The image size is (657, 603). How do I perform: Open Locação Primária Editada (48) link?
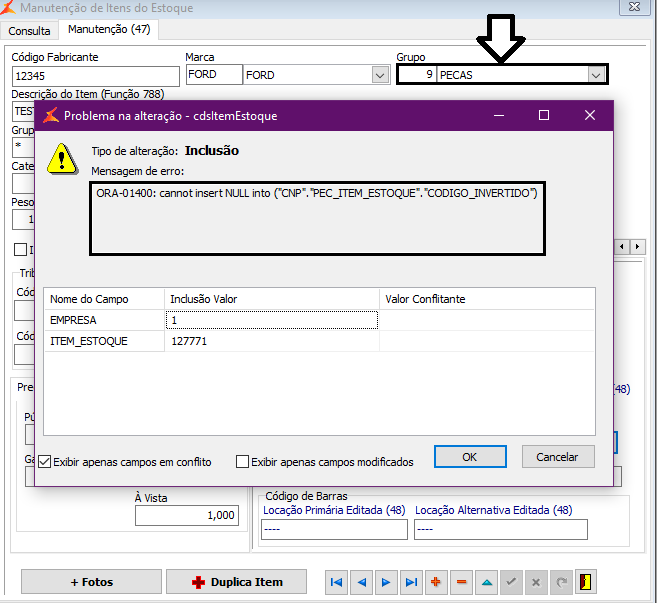pos(334,510)
